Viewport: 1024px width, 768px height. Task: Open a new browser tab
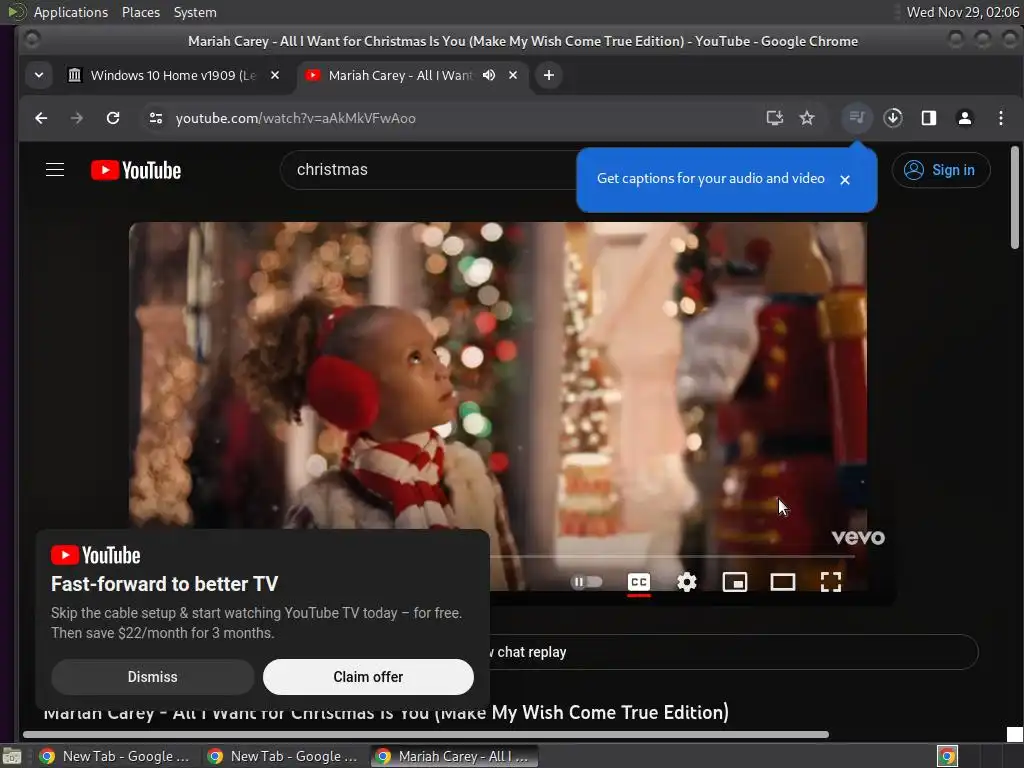click(549, 75)
